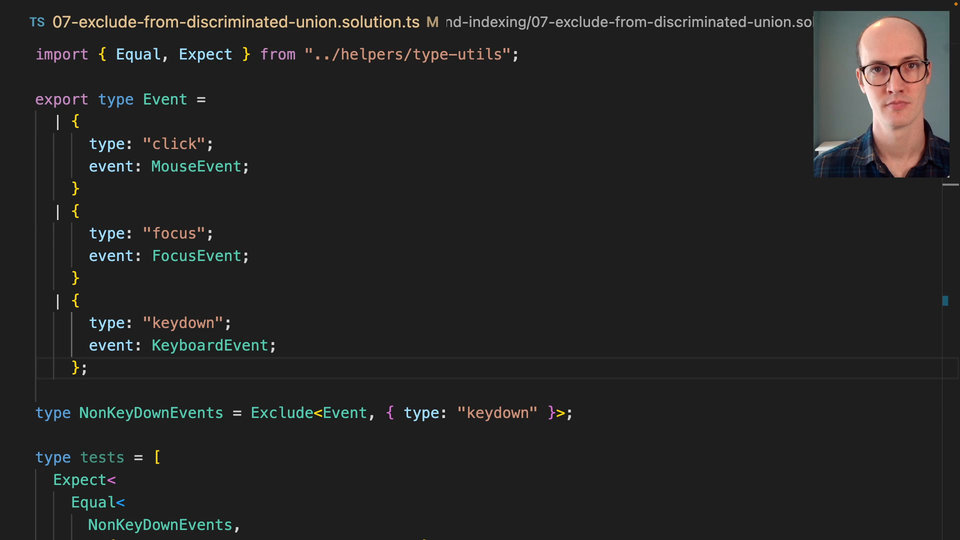
Task: Click the Equal identifier in the import statement
Action: pyautogui.click(x=138, y=54)
